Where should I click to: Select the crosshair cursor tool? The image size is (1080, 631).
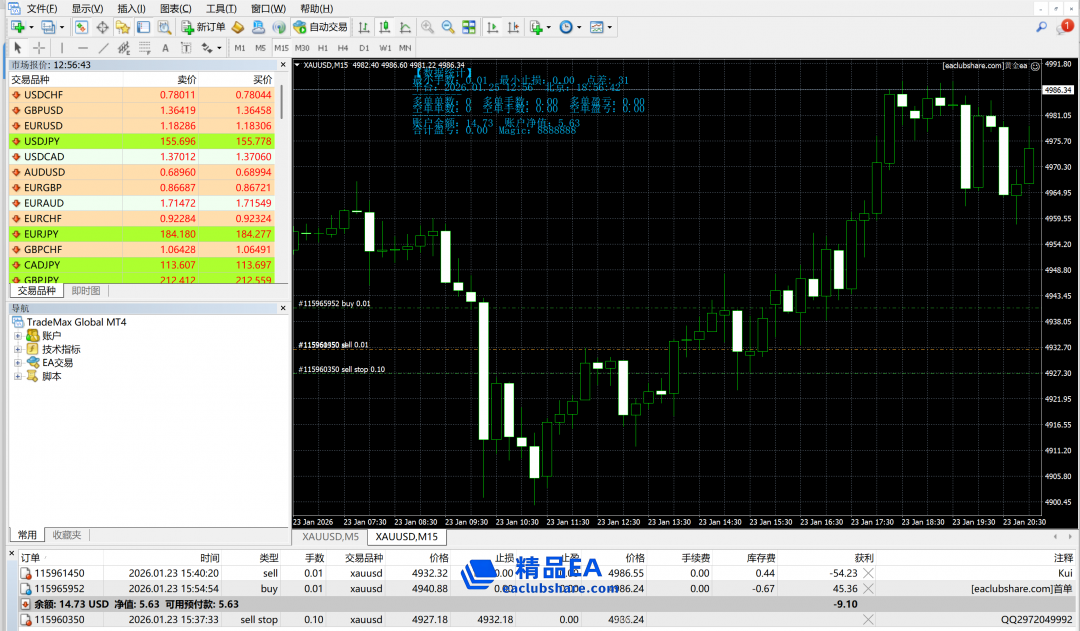coord(39,47)
